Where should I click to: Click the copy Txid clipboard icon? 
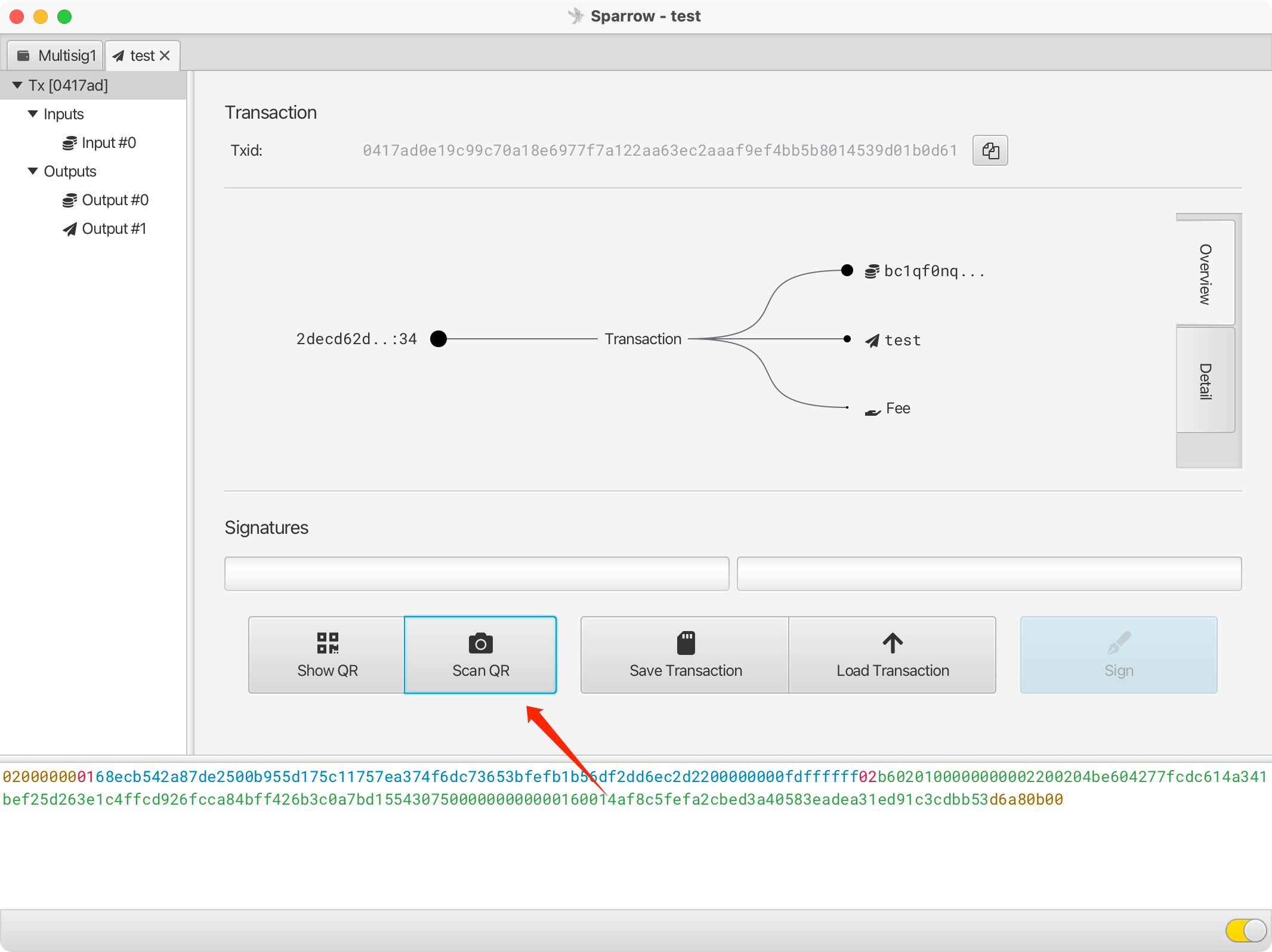tap(991, 150)
